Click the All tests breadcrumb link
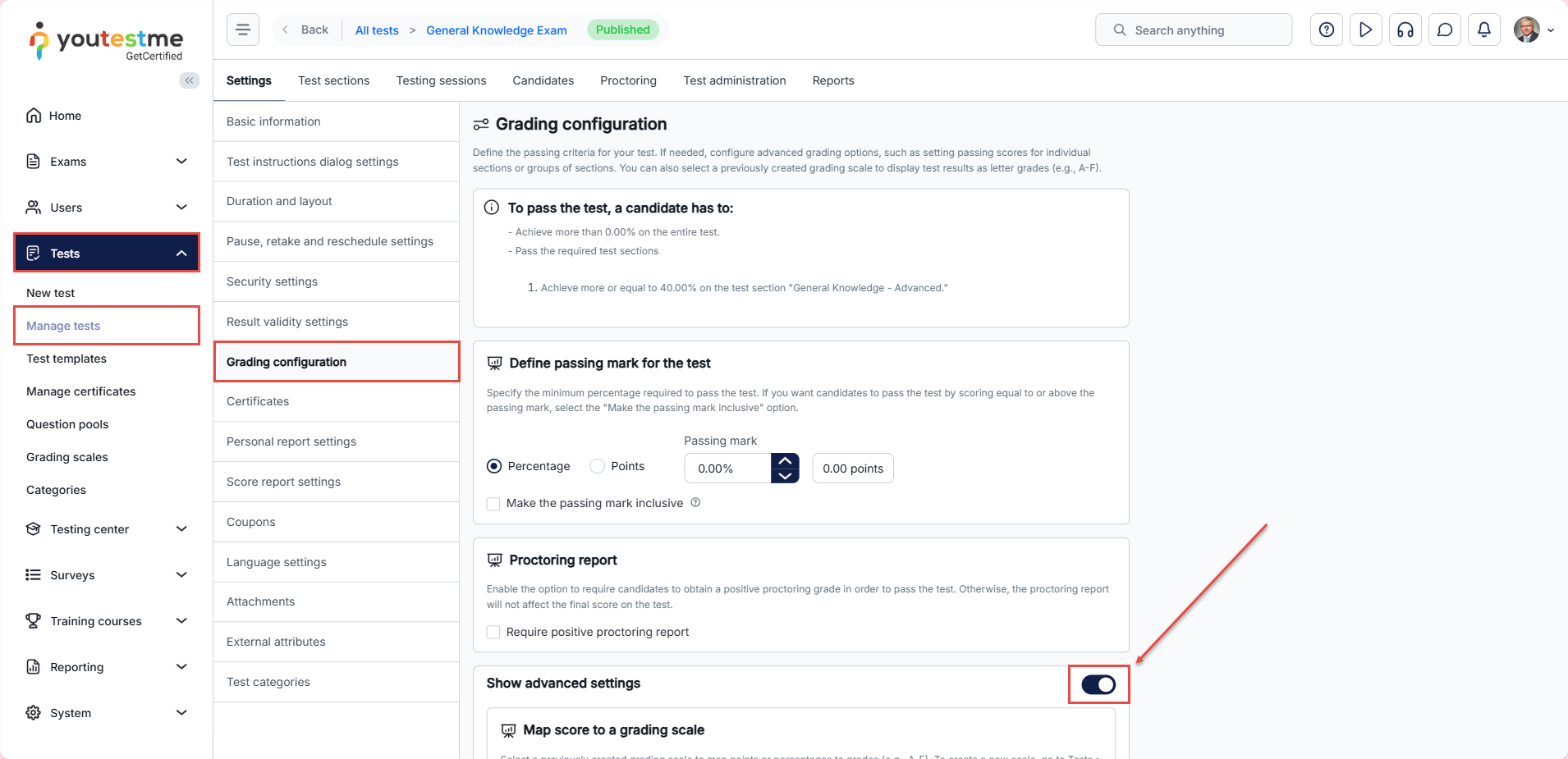The width and height of the screenshot is (1568, 759). click(377, 30)
